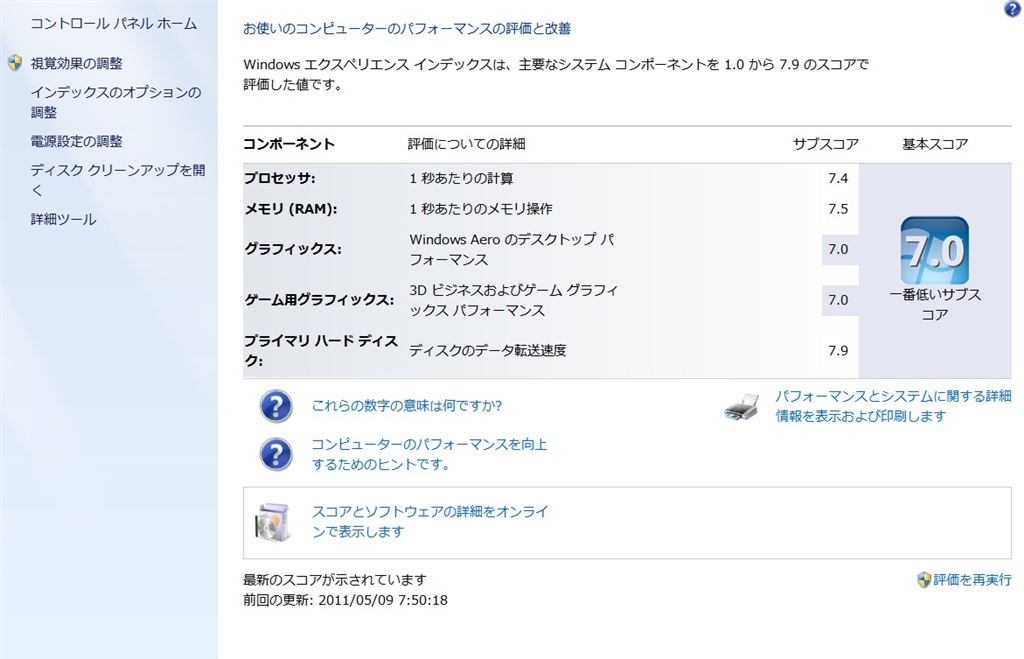Click the processor subscore 7.4
The height and width of the screenshot is (659, 1024).
(838, 178)
